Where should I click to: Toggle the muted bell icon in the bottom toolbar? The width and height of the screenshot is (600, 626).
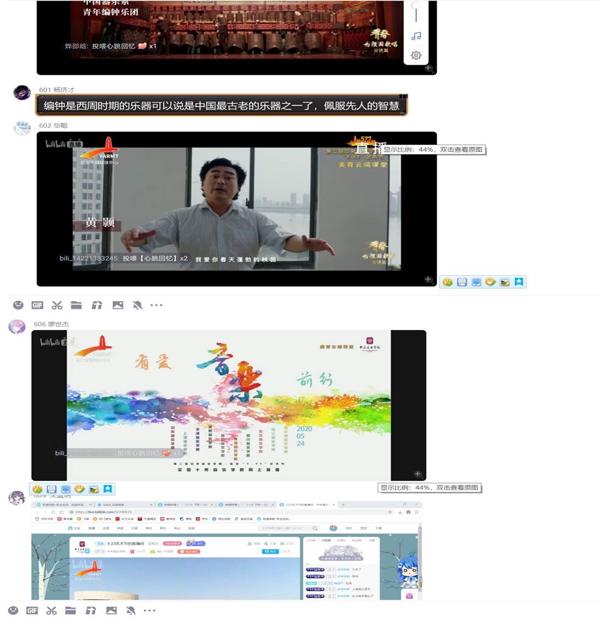pyautogui.click(x=137, y=610)
